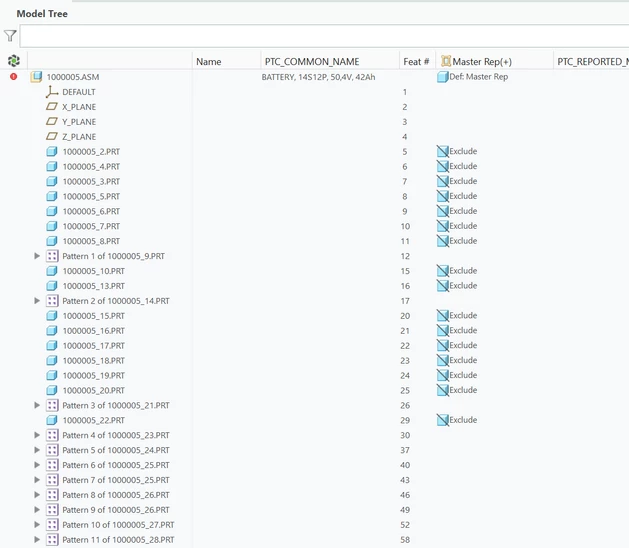This screenshot has height=548, width=629.
Task: Select the 1000005_16.PRT tree row
Action: click(93, 331)
